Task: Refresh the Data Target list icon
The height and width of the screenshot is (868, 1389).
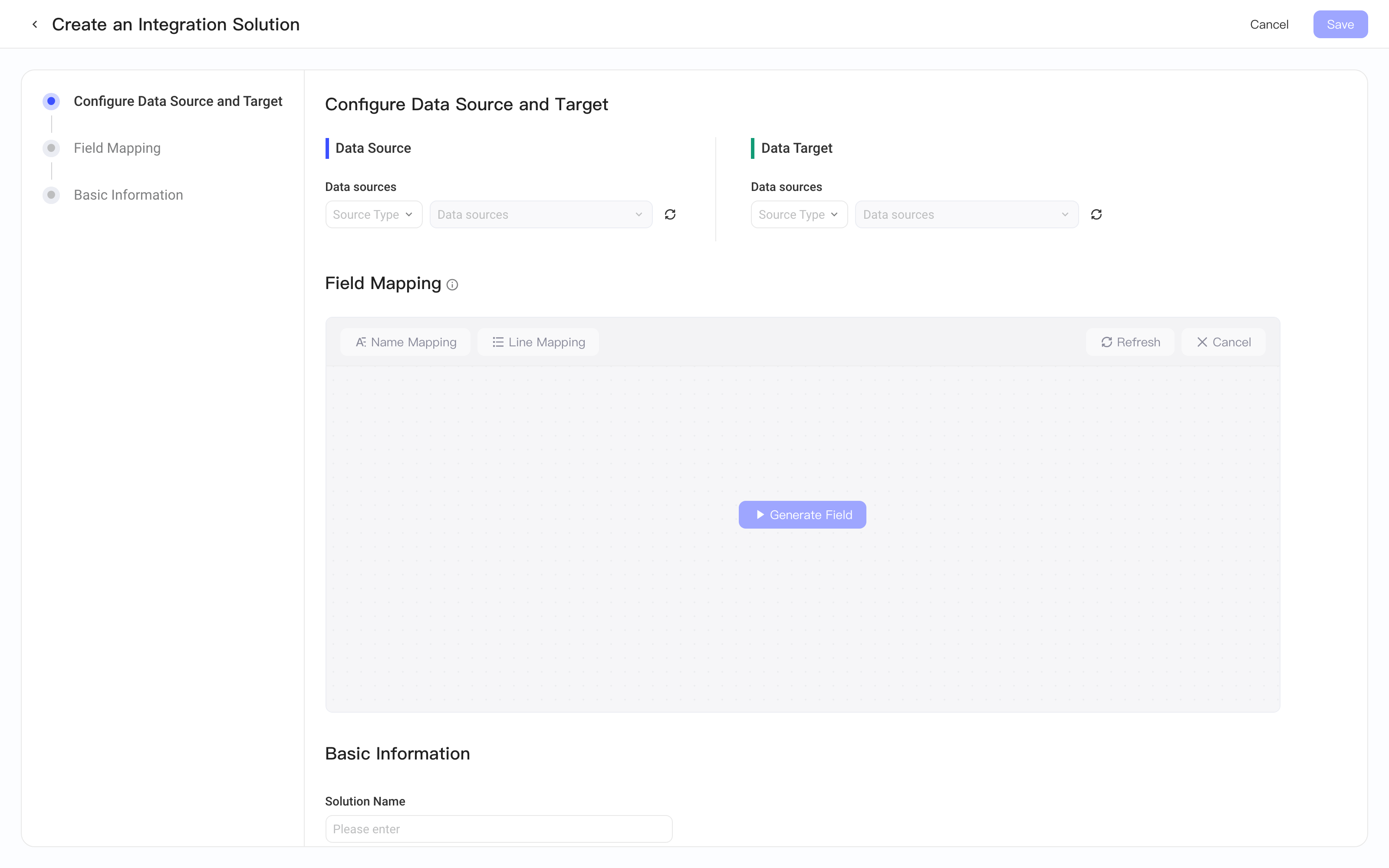Action: pyautogui.click(x=1096, y=215)
